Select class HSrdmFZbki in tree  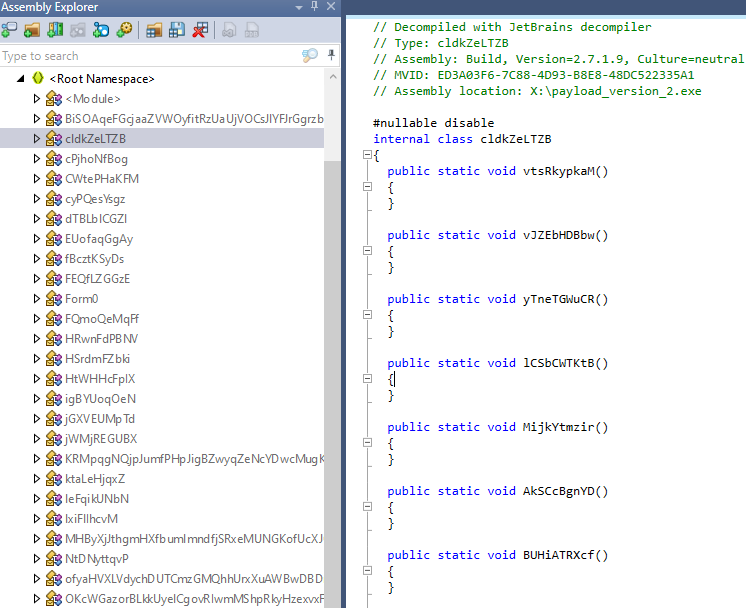coord(98,358)
